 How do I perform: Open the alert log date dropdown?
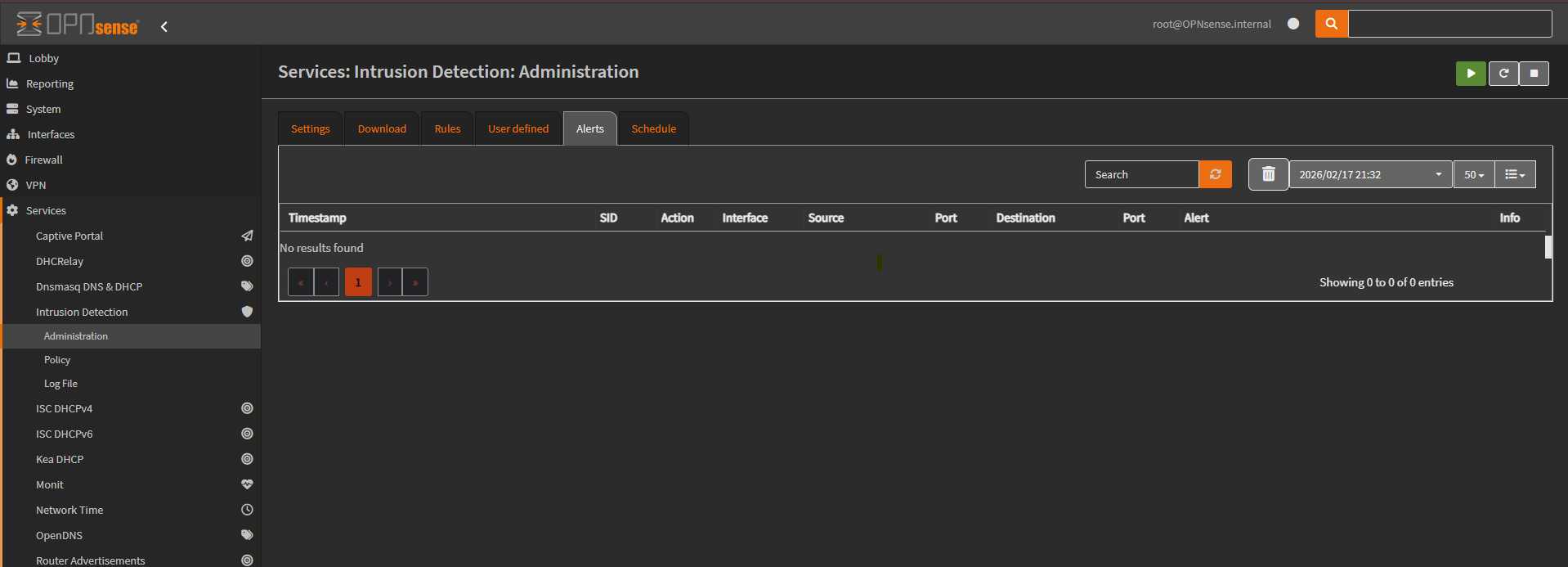(1370, 174)
